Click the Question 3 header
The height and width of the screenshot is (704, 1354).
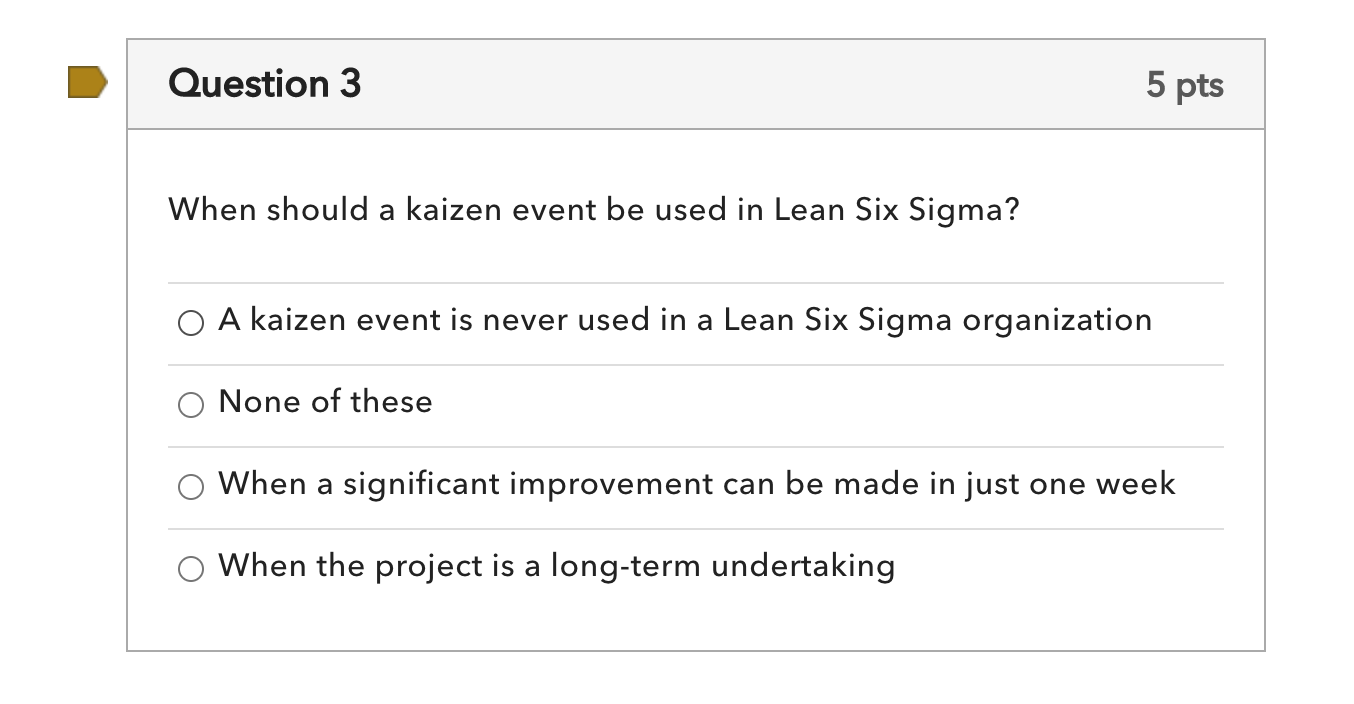(x=265, y=84)
